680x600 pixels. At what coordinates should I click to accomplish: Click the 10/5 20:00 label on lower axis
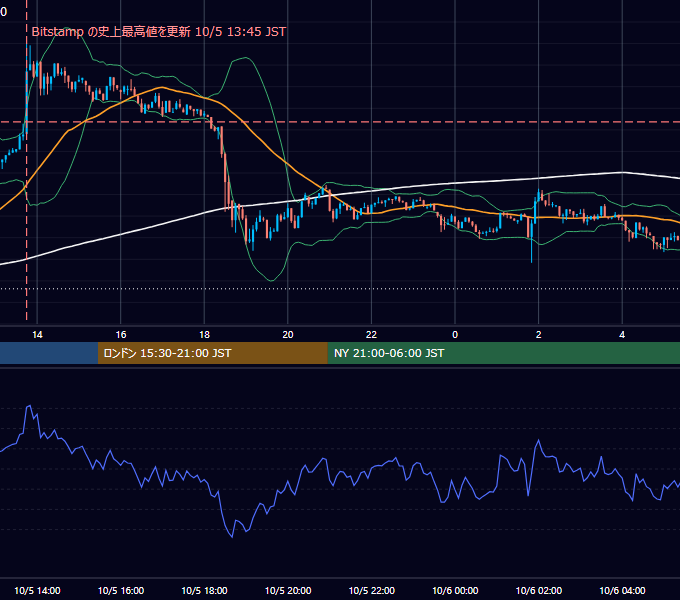coord(288,590)
